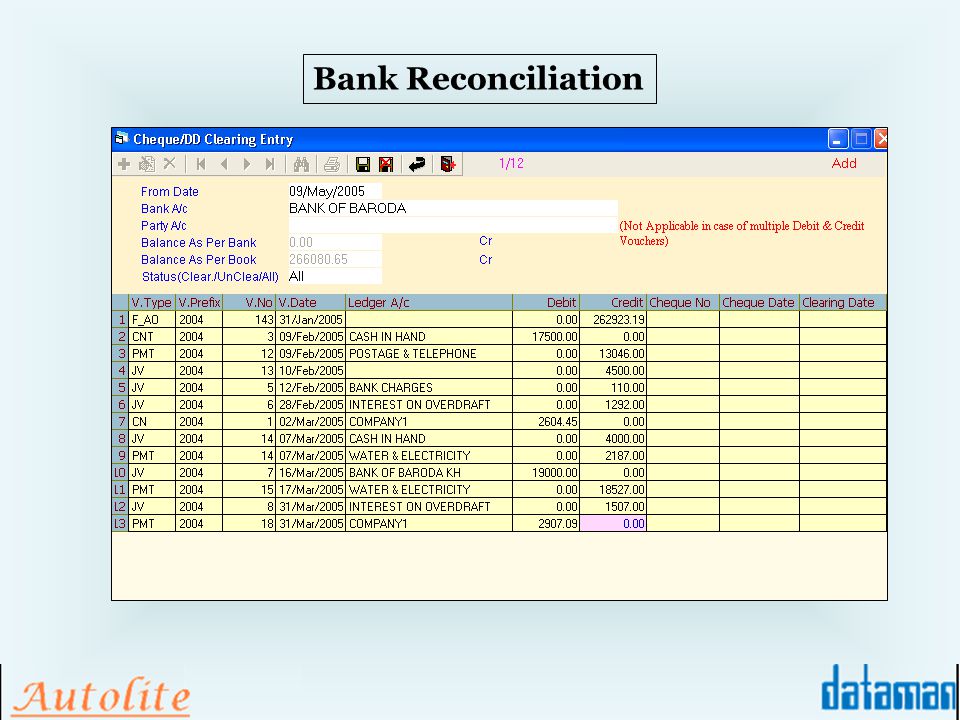Click highlighted credit cell in row 13
Viewport: 960px width, 720px height.
pyautogui.click(x=613, y=523)
